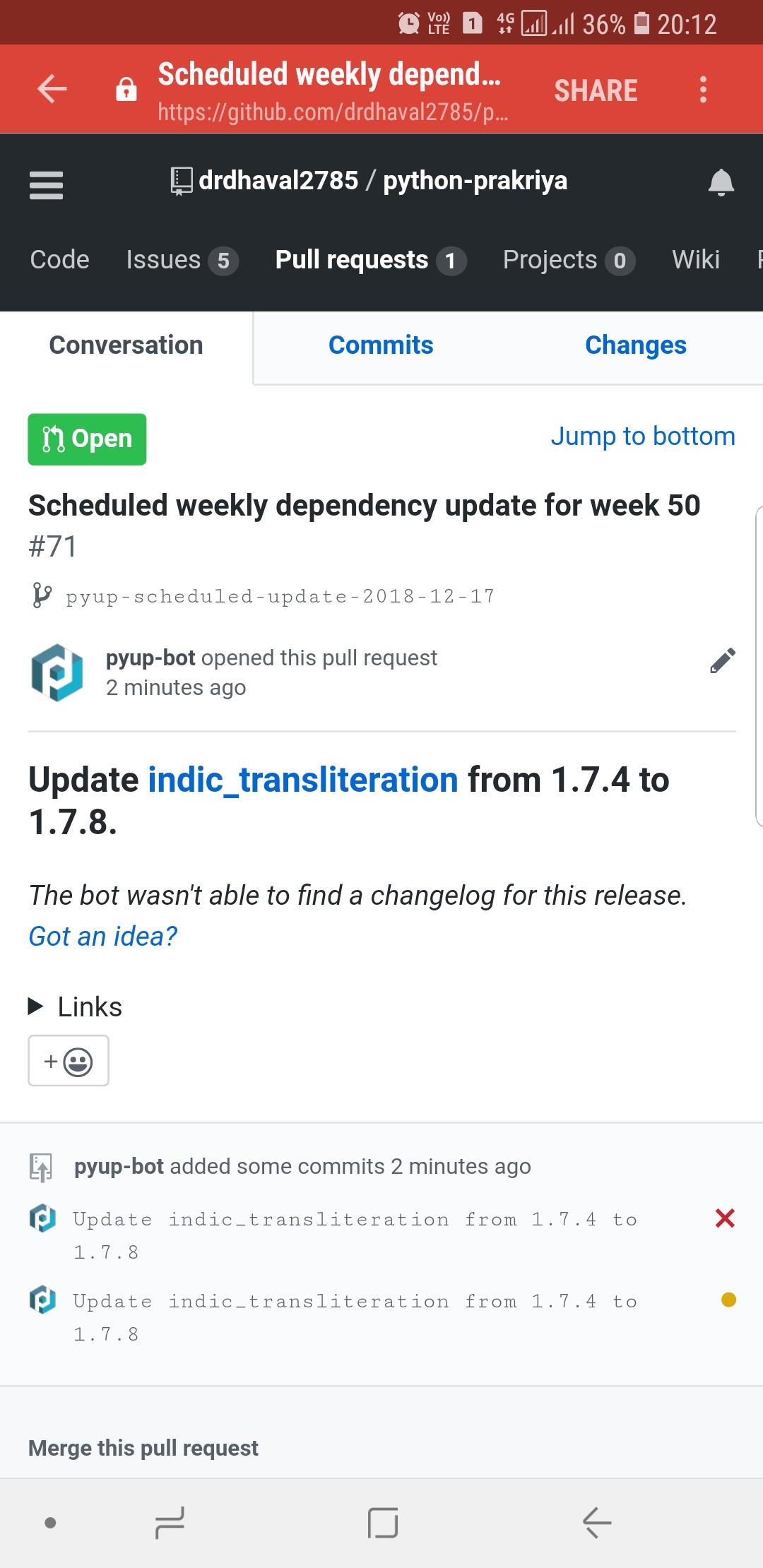Click the notification bell icon
Screen dimensions: 763x1568
pos(721,182)
